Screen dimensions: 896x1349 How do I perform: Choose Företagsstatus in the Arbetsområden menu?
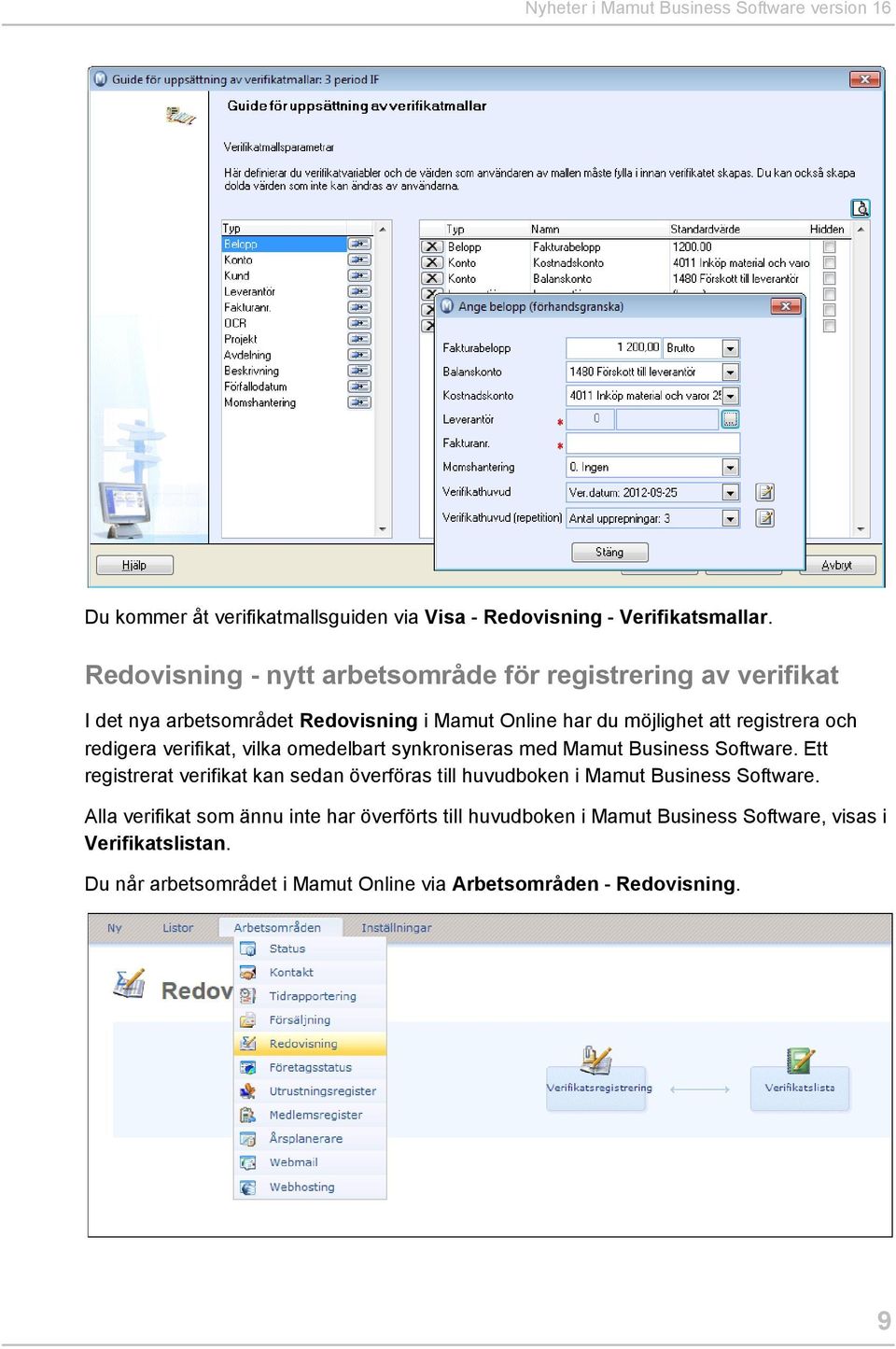pos(310,1068)
